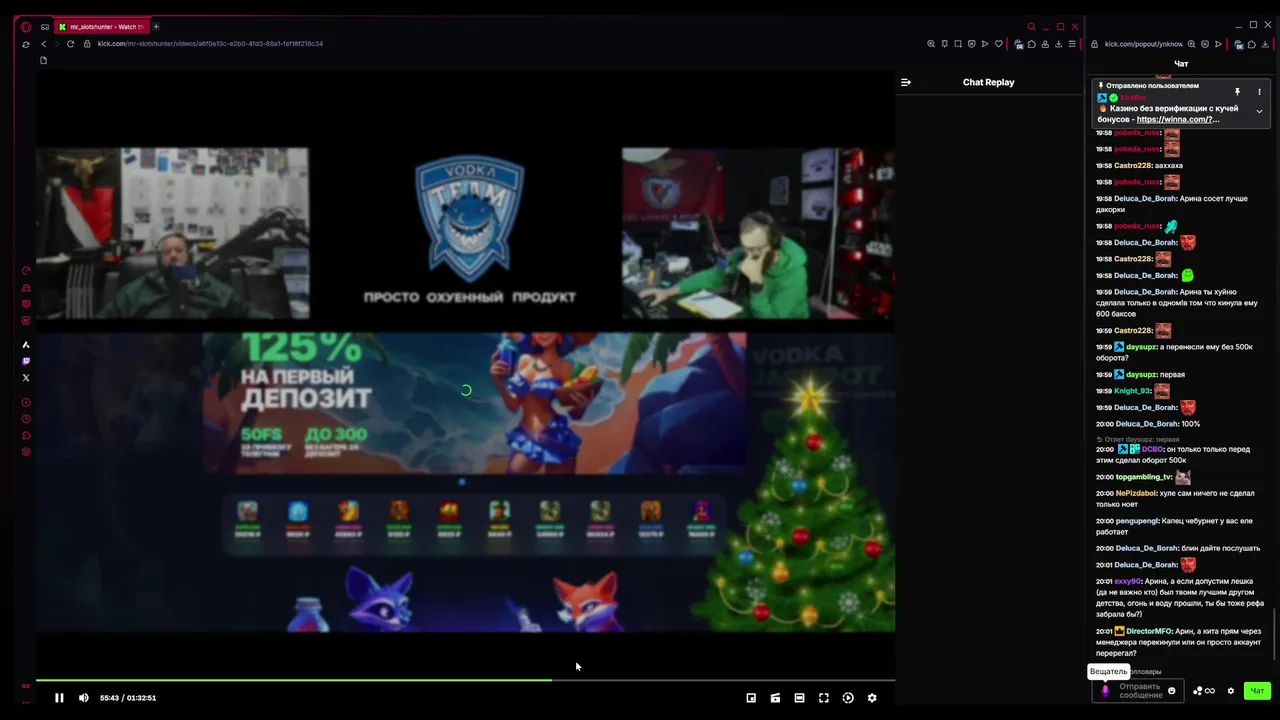Image resolution: width=1280 pixels, height=720 pixels.
Task: Open playback speed control in the player
Action: [848, 698]
